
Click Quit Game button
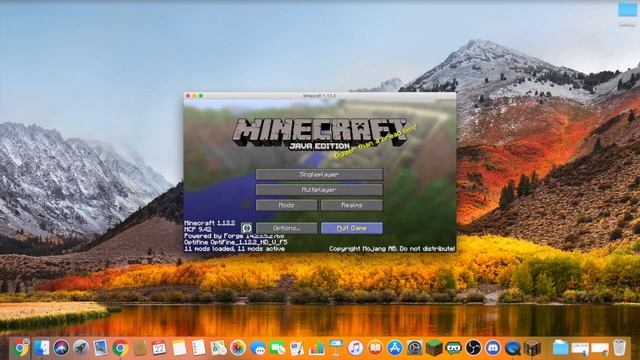click(352, 228)
